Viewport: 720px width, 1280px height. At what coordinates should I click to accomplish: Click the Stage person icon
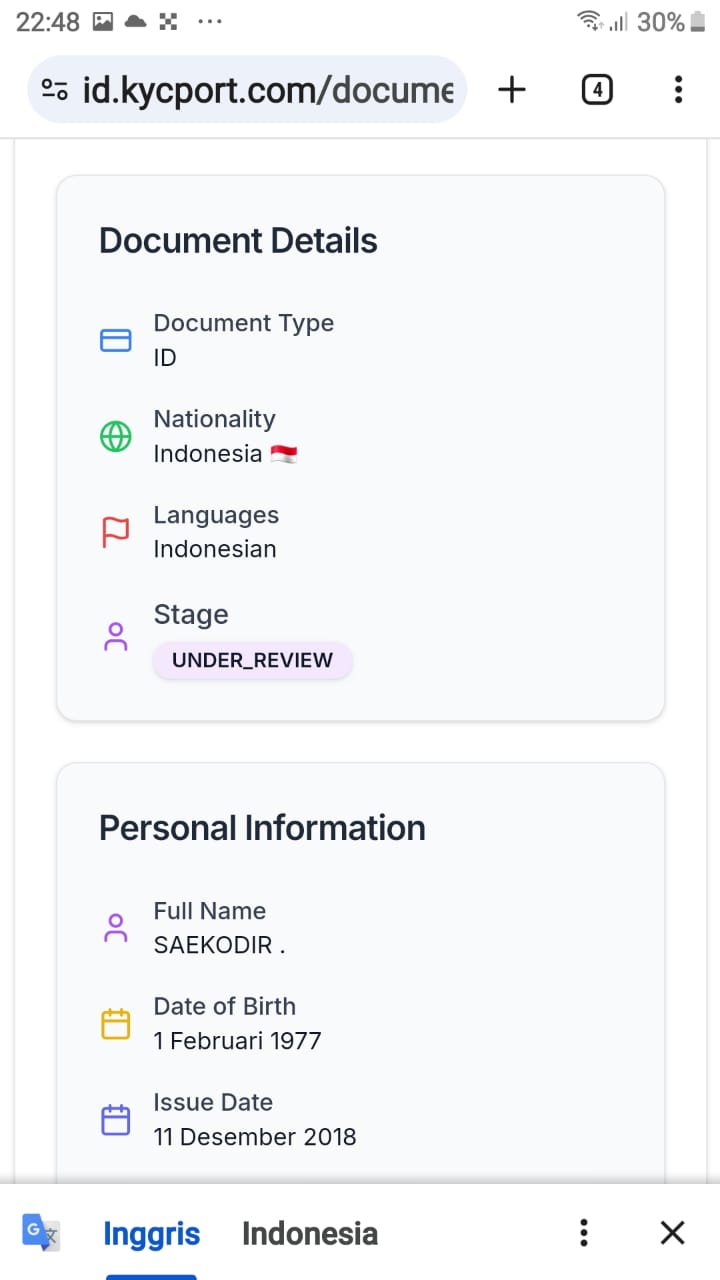[x=116, y=637]
